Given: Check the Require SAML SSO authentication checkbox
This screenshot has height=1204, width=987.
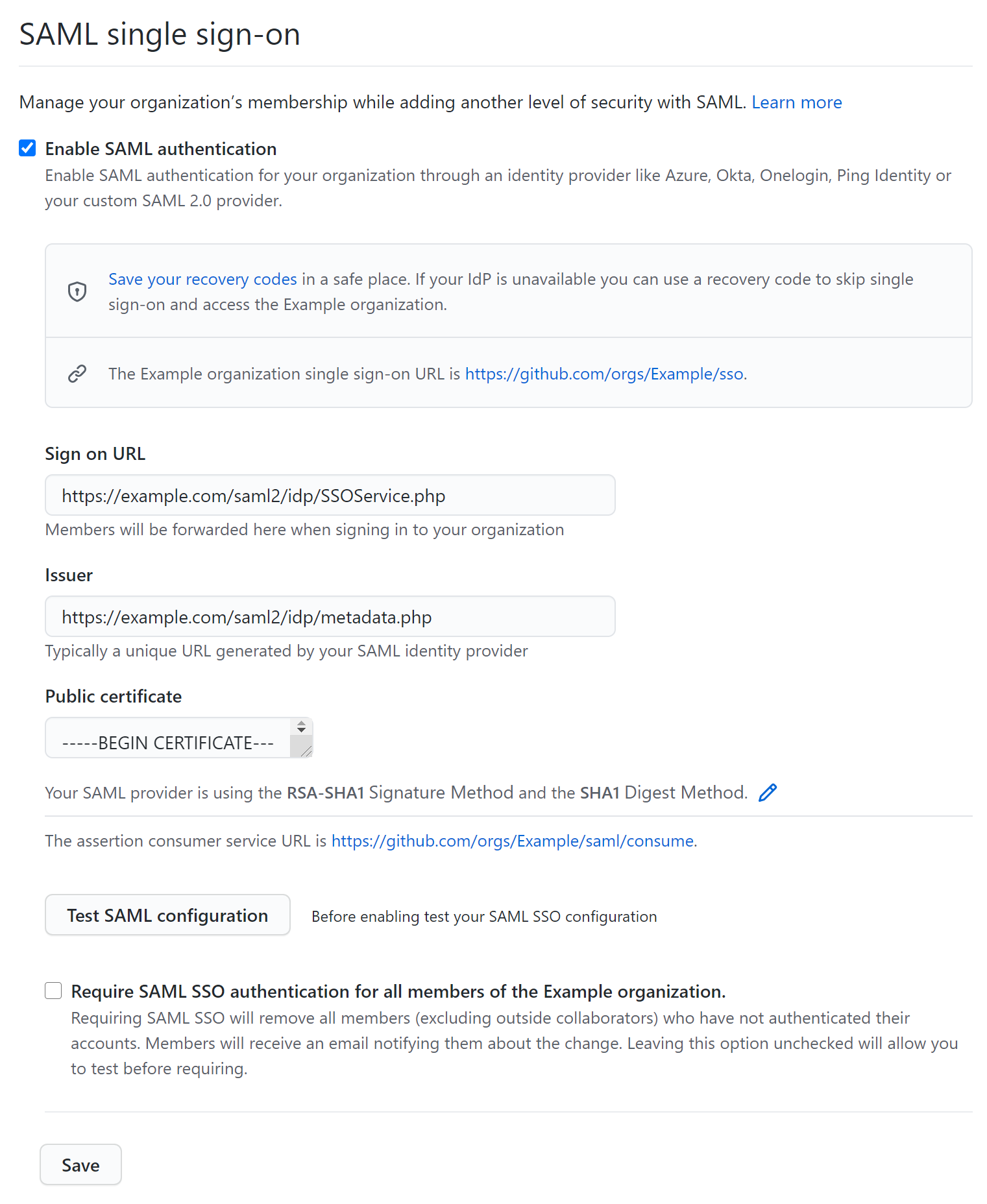Looking at the screenshot, I should pyautogui.click(x=53, y=991).
